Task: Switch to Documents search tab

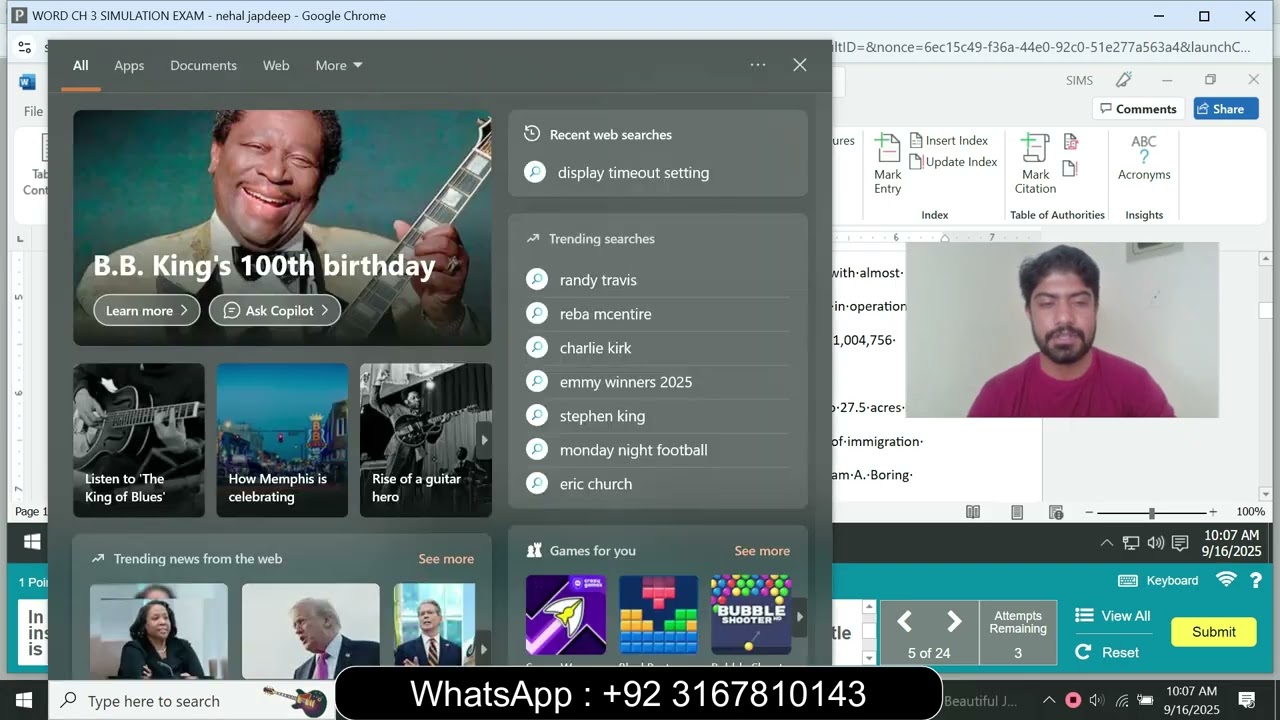Action: click(x=203, y=65)
